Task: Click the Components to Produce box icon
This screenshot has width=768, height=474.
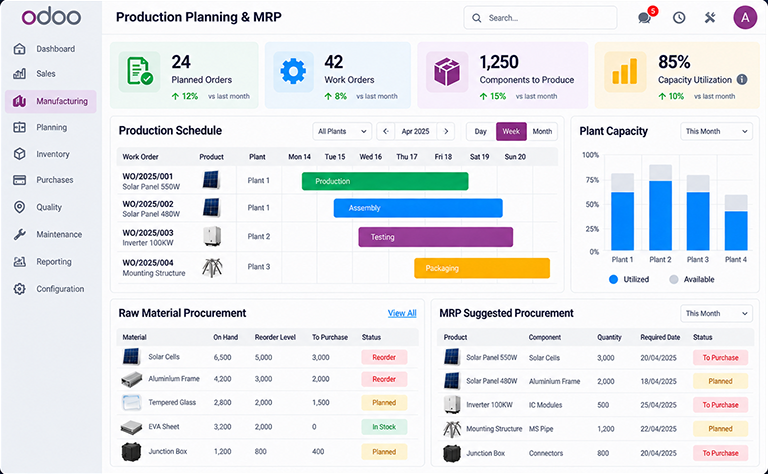Action: [x=447, y=71]
